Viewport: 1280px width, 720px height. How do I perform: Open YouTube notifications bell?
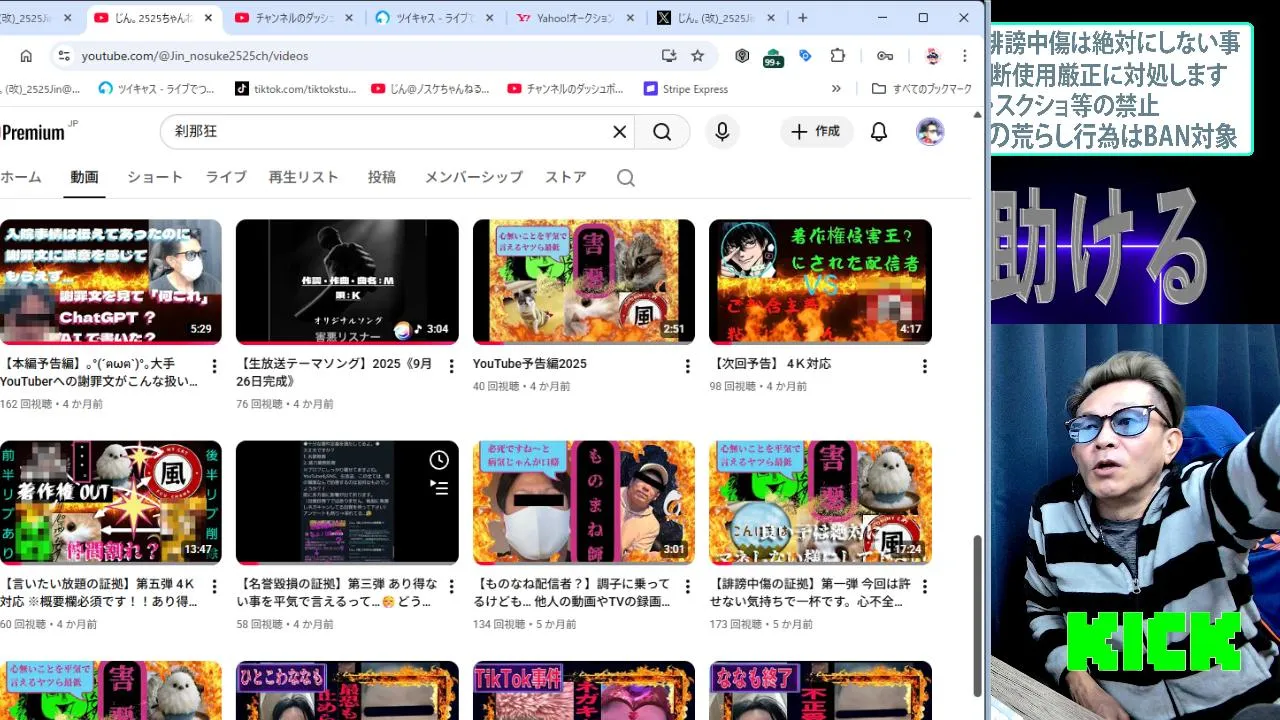coord(879,132)
